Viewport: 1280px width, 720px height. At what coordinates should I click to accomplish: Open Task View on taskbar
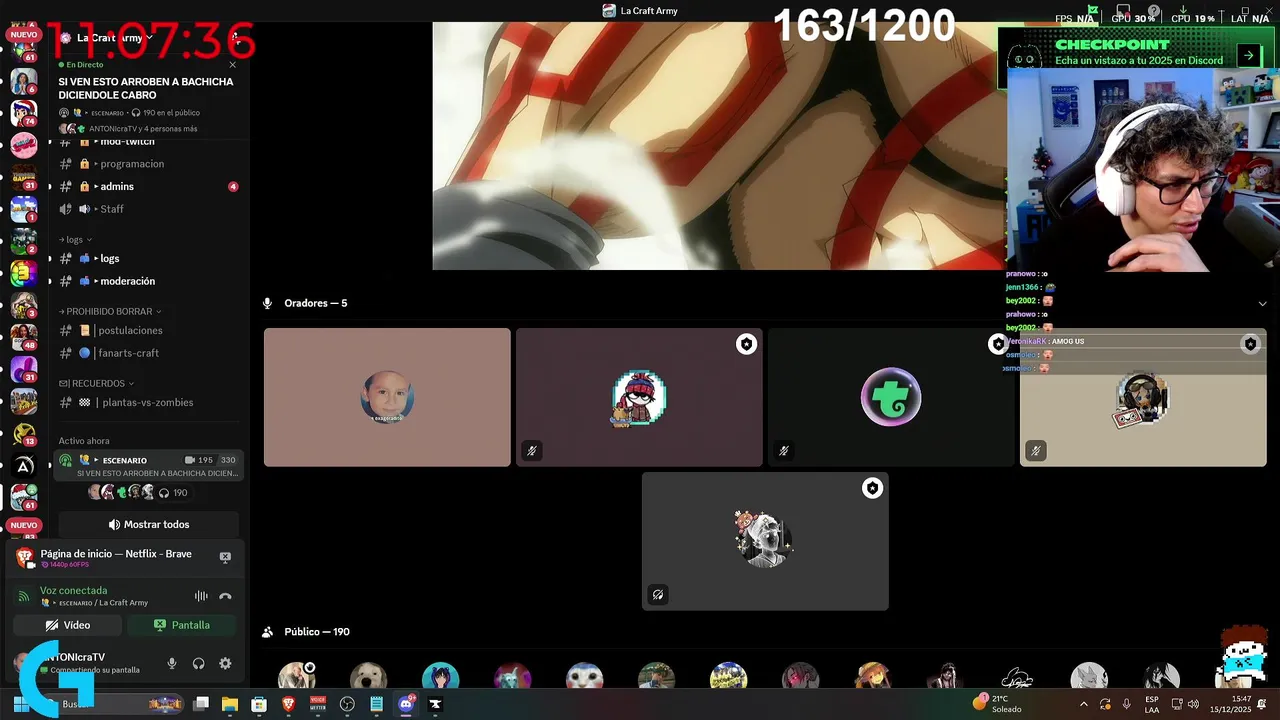(201, 704)
